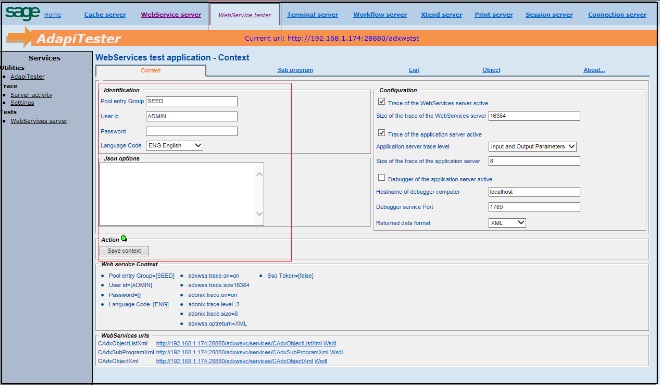Select the Context sub-tab

click(x=151, y=70)
